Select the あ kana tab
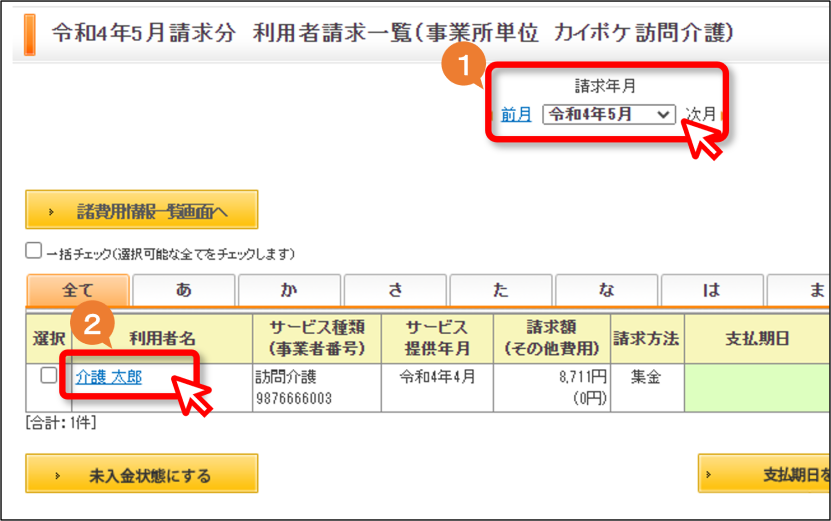The height and width of the screenshot is (521, 831). (x=183, y=290)
